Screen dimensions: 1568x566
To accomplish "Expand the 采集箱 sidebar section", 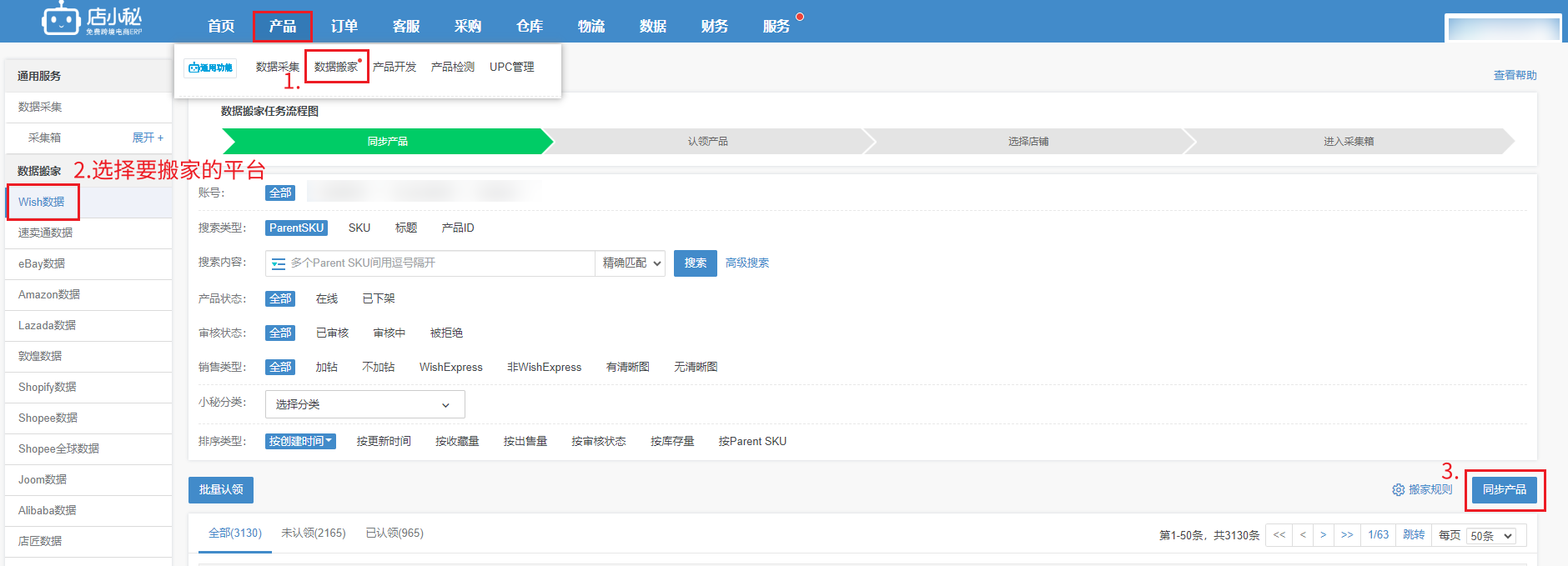I will tap(148, 138).
